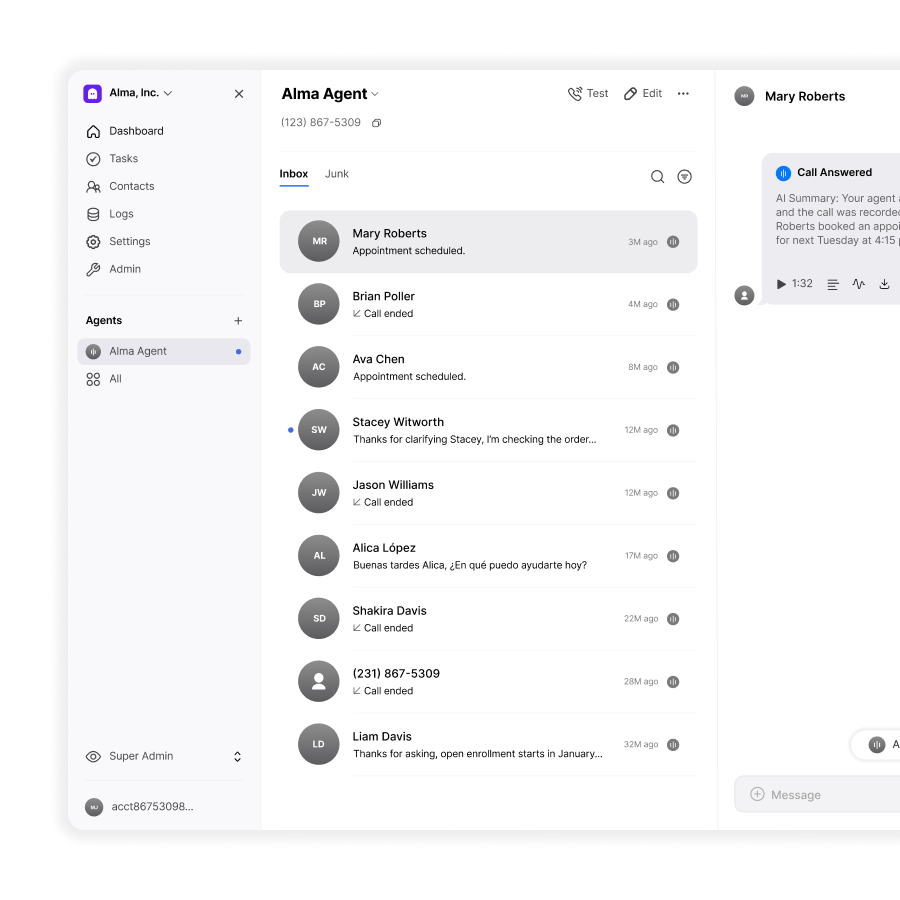Viewport: 900px width, 900px height.
Task: Click the MR avatar in inbox list
Action: click(319, 241)
